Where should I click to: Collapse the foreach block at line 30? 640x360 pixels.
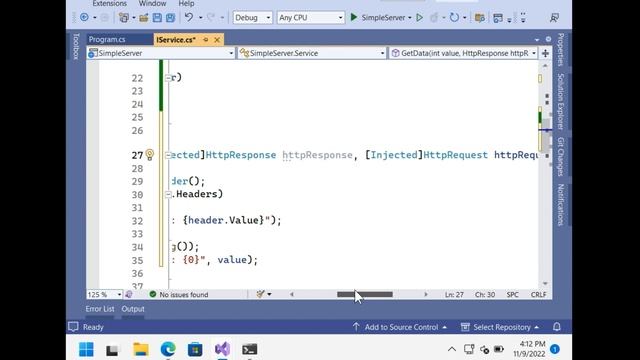pos(168,195)
